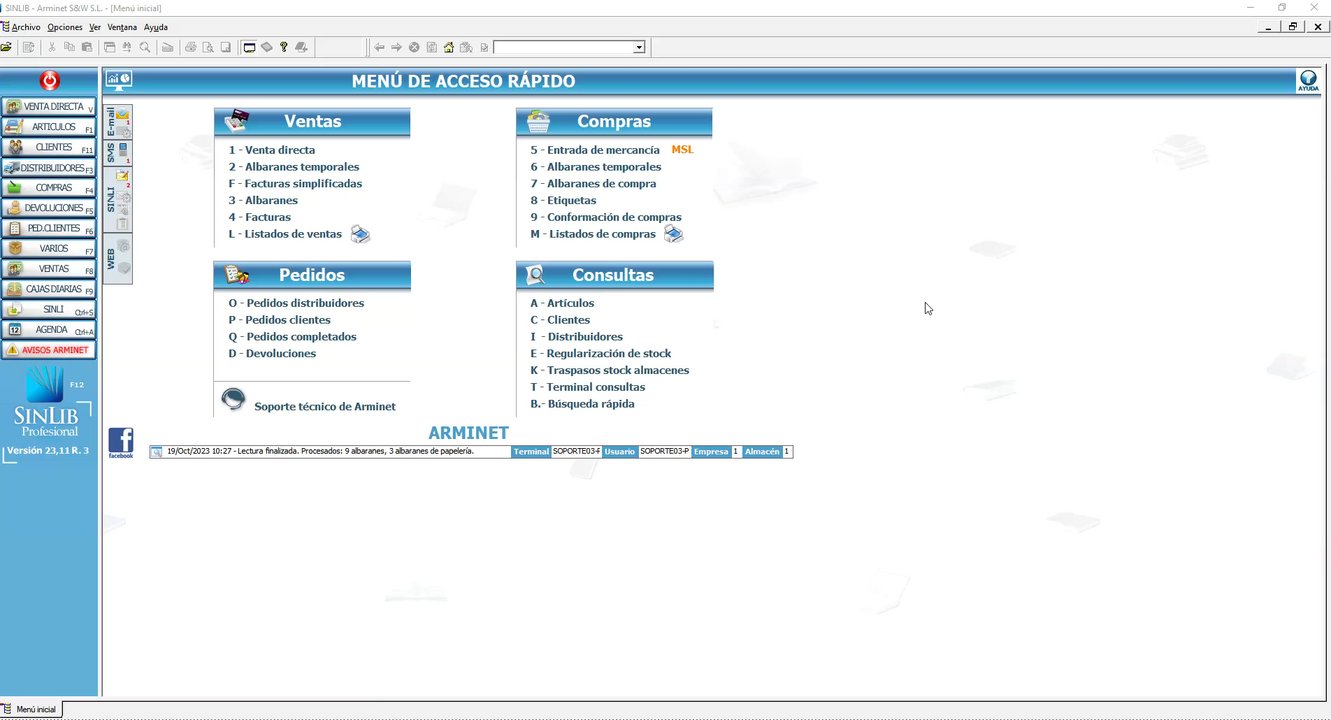The height and width of the screenshot is (720, 1331).
Task: Click printer icon beside Listados de compras
Action: click(x=674, y=234)
